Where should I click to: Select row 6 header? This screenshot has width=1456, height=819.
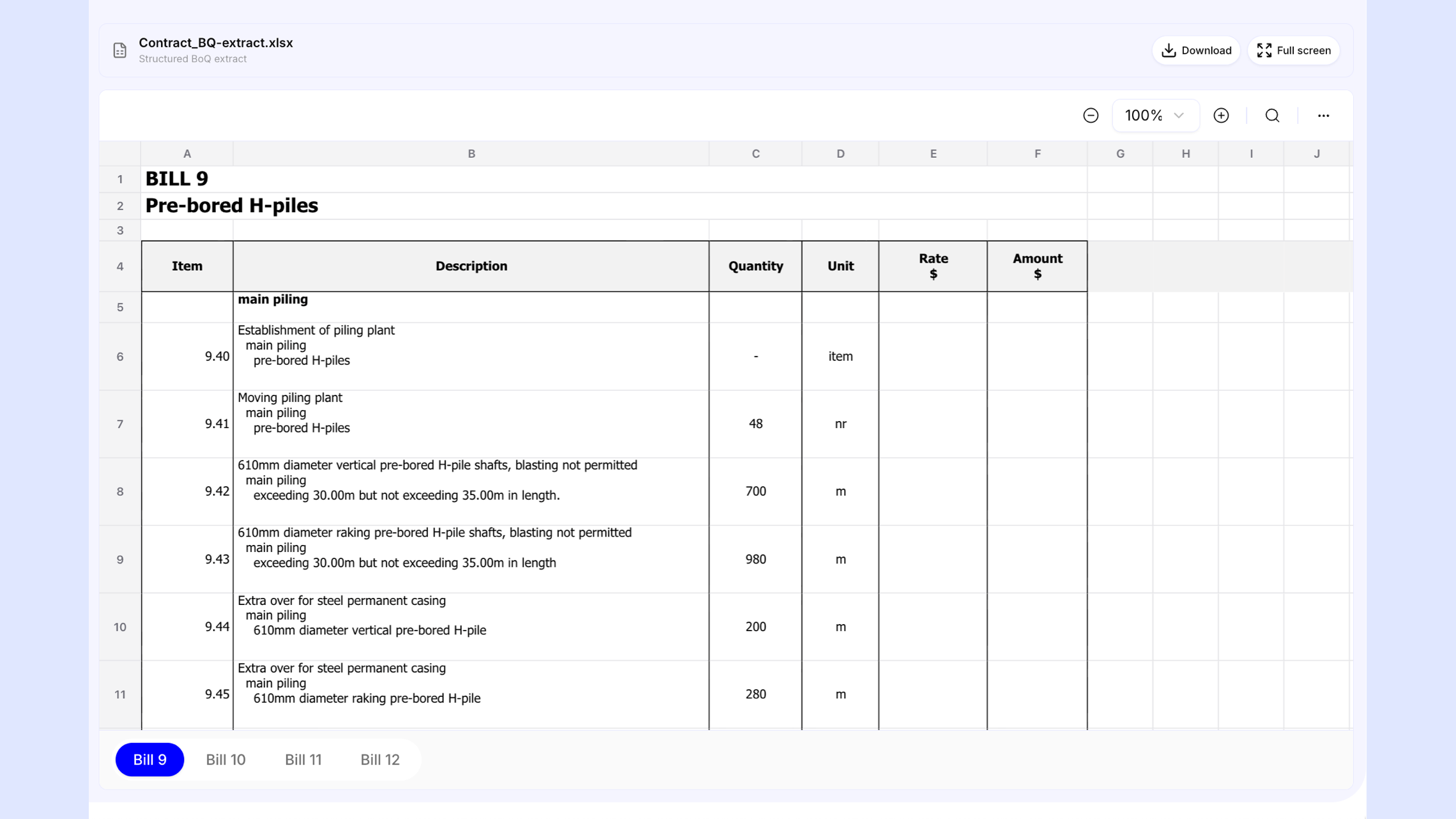[x=120, y=356]
